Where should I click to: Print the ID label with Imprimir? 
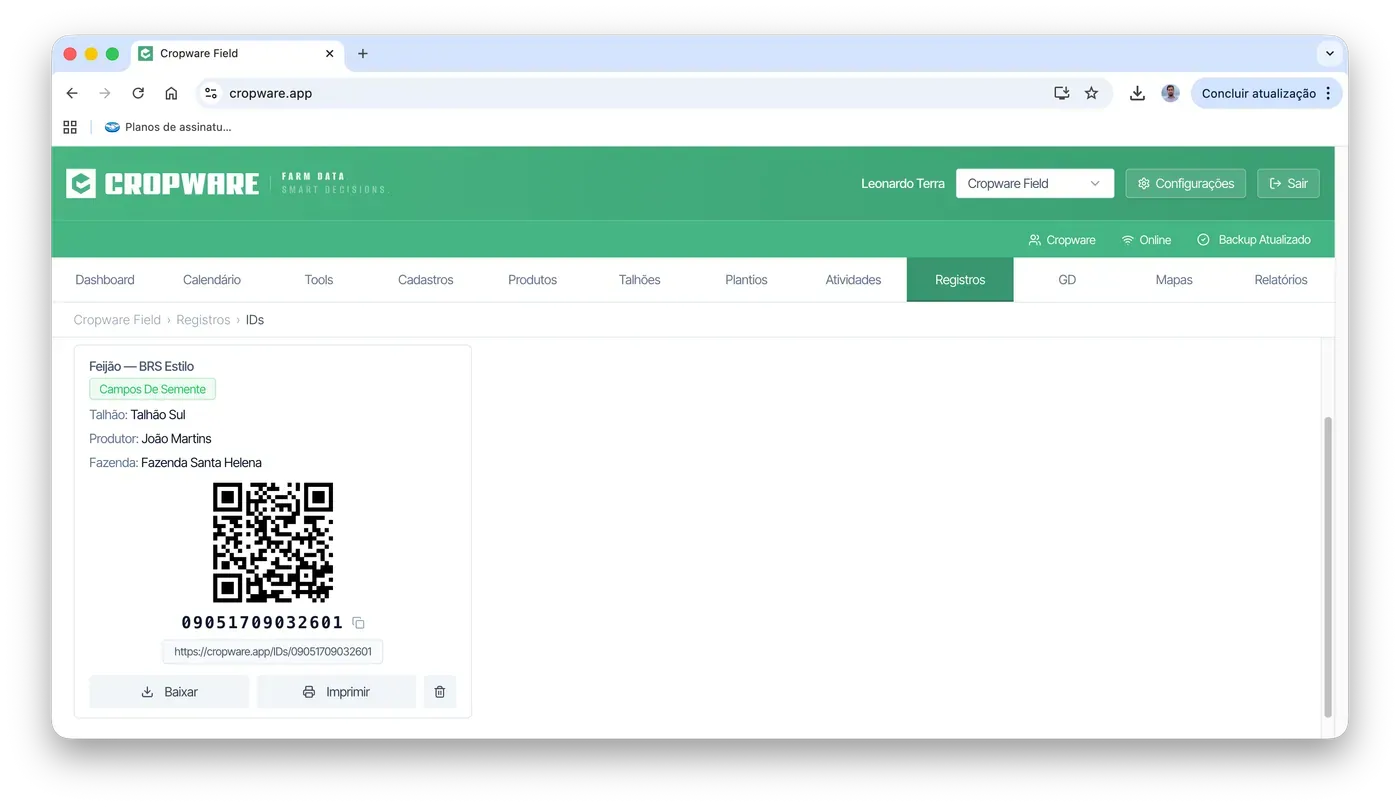click(x=336, y=692)
